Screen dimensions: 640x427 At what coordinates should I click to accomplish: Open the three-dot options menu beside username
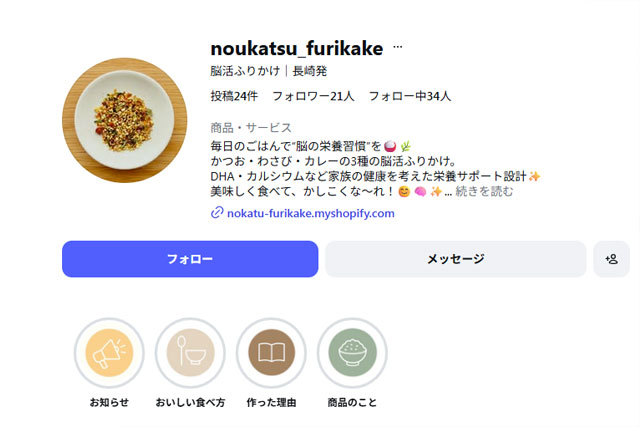pyautogui.click(x=397, y=47)
